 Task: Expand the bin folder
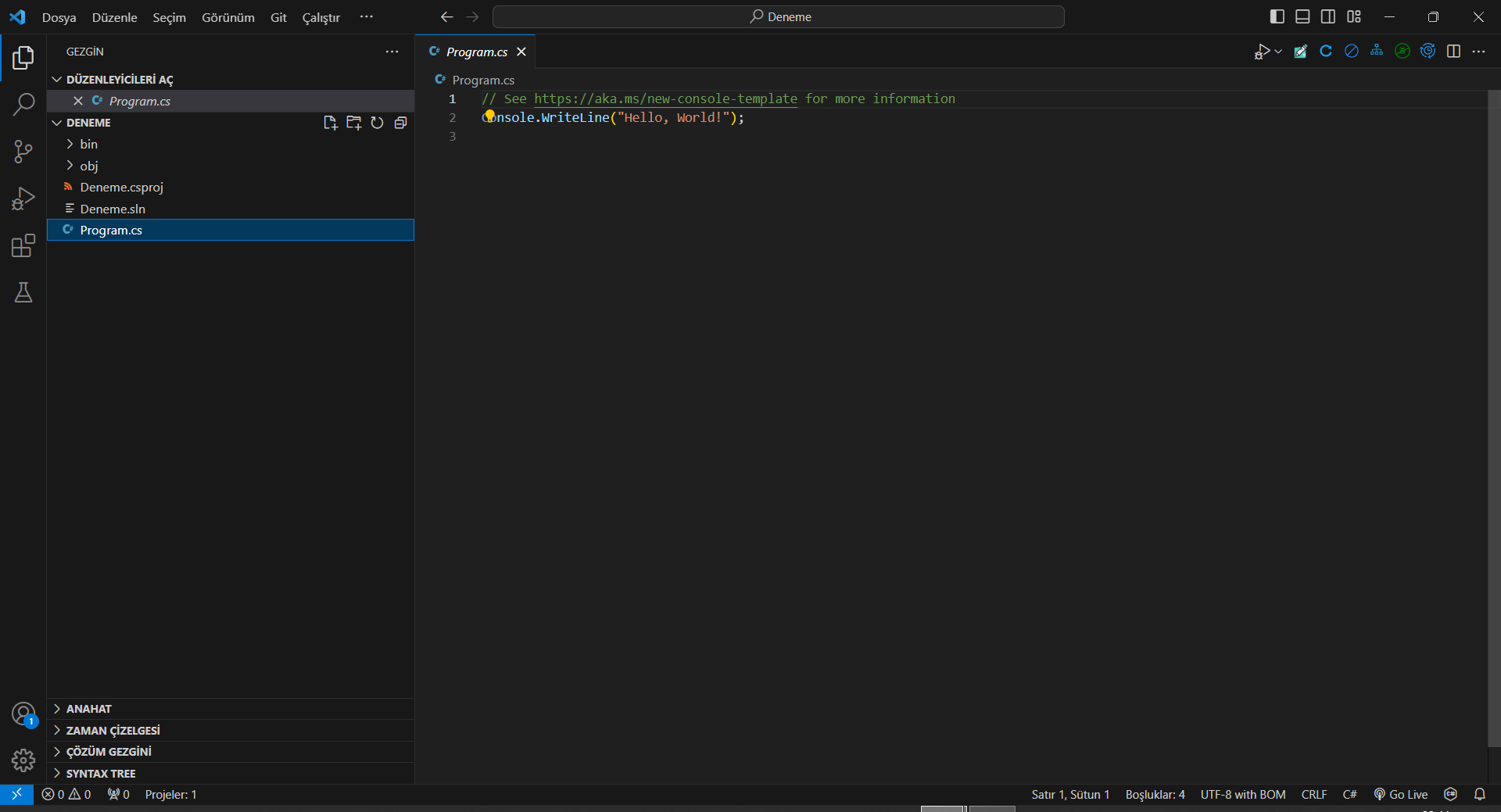click(x=88, y=144)
